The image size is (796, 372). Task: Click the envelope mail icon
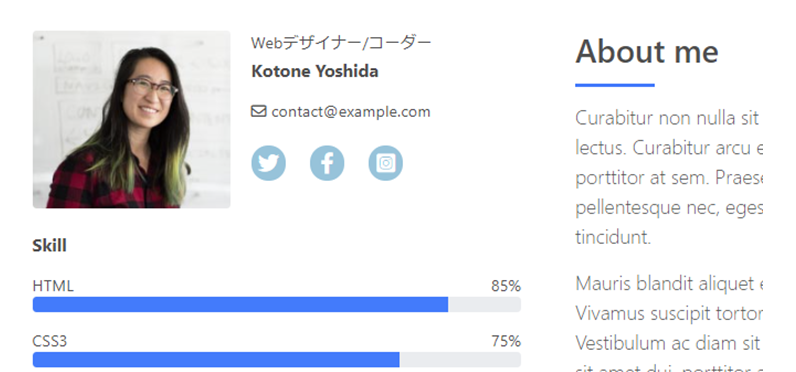click(258, 111)
